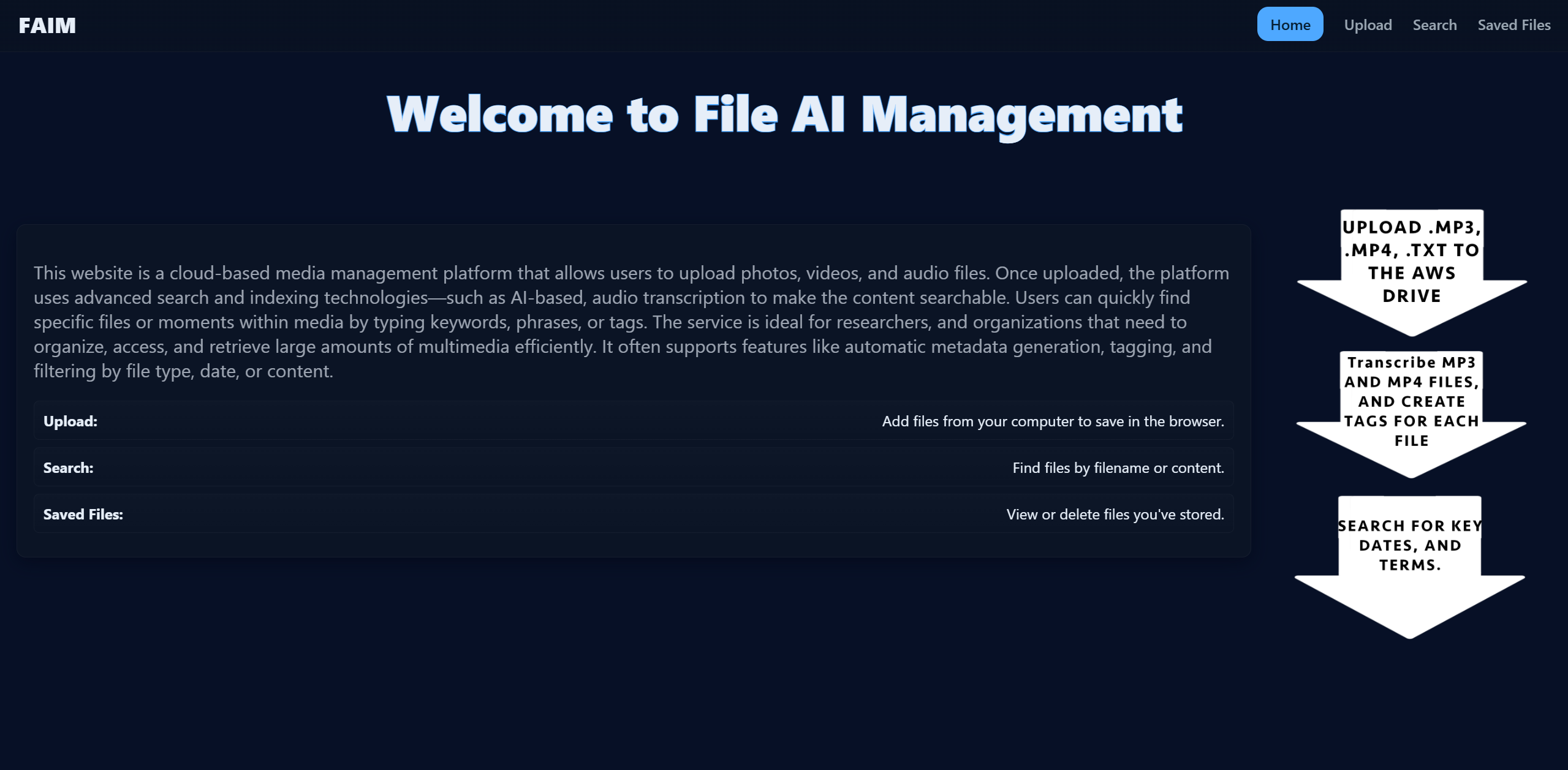Click the bold Search: label
1568x770 pixels.
point(68,468)
